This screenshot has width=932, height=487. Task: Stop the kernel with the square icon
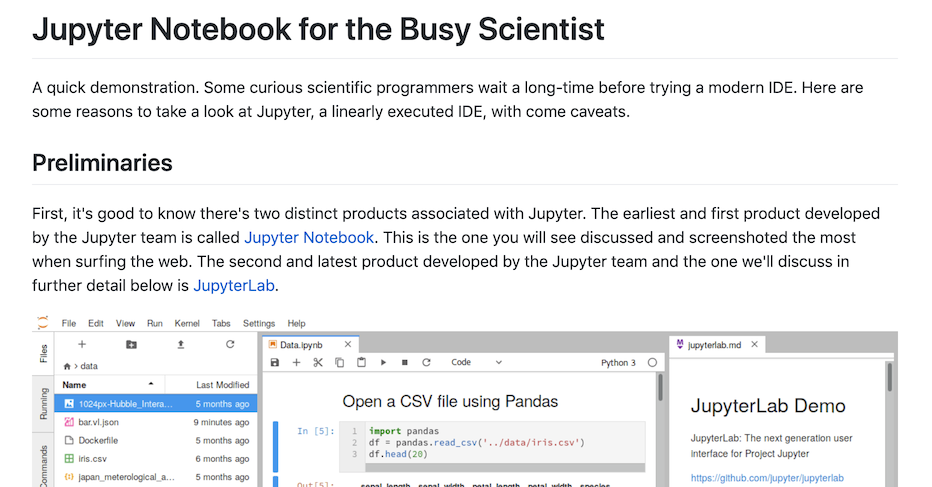coord(405,363)
